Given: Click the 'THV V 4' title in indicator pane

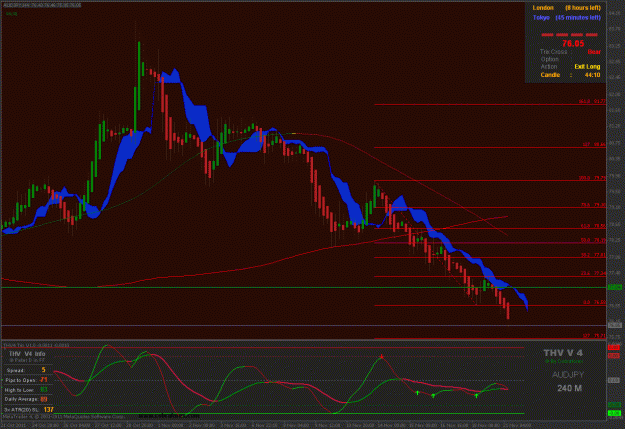Looking at the screenshot, I should (x=563, y=353).
